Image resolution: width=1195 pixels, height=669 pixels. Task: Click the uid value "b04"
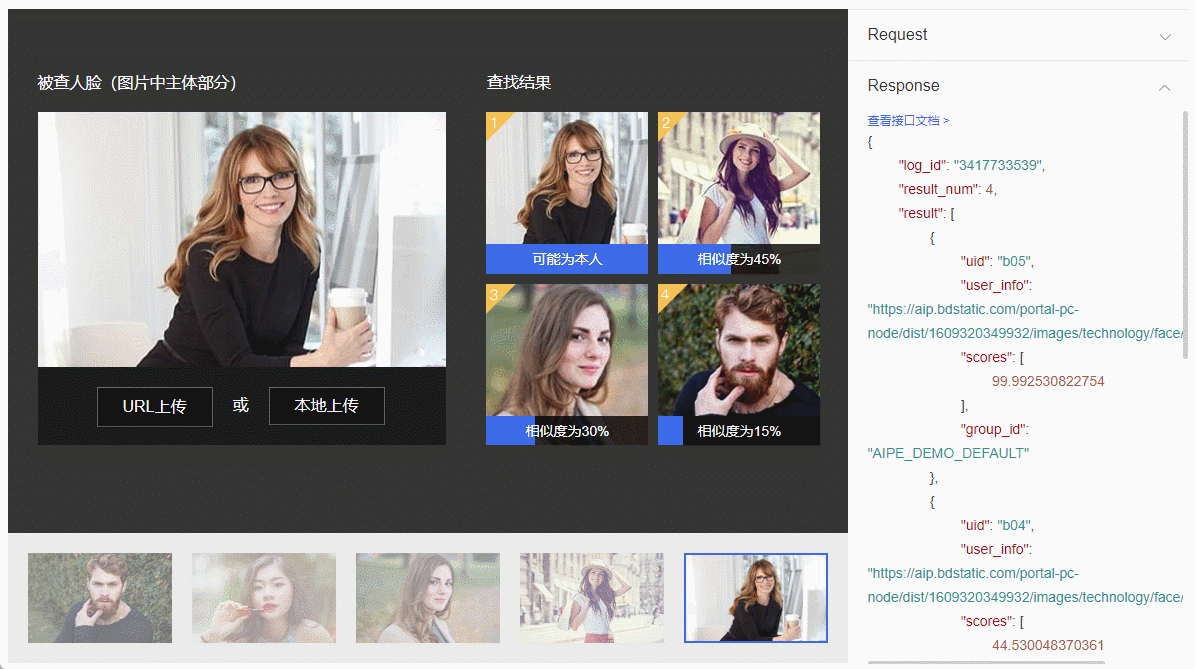point(1014,526)
